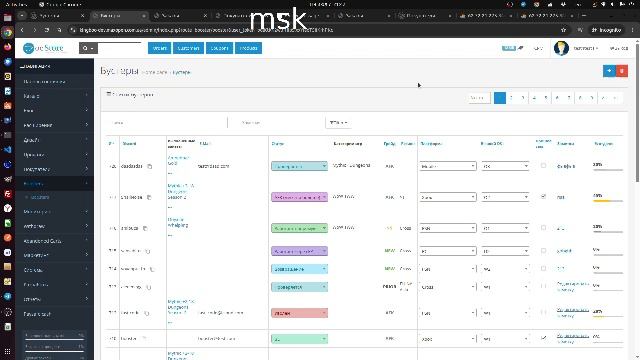
Task: Click the Coupons quick button
Action: pos(219,48)
